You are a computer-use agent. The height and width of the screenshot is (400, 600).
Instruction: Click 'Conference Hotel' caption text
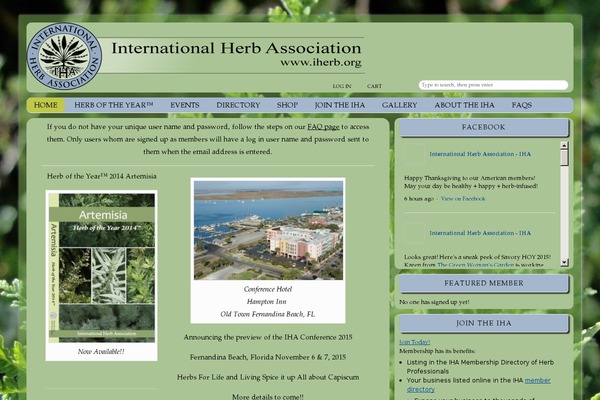click(x=268, y=289)
